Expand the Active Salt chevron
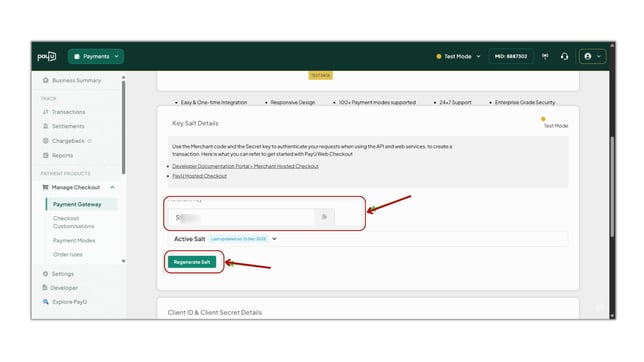This screenshot has height=362, width=644. click(274, 239)
